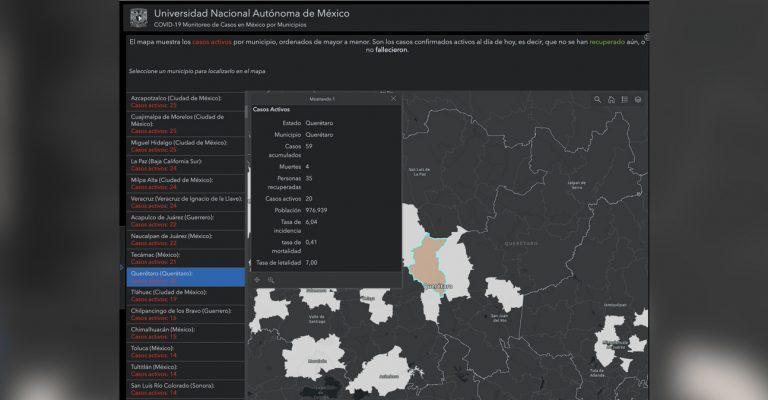Image resolution: width=768 pixels, height=400 pixels.
Task: Click the collapse arrow at the list panel edge
Action: (122, 267)
